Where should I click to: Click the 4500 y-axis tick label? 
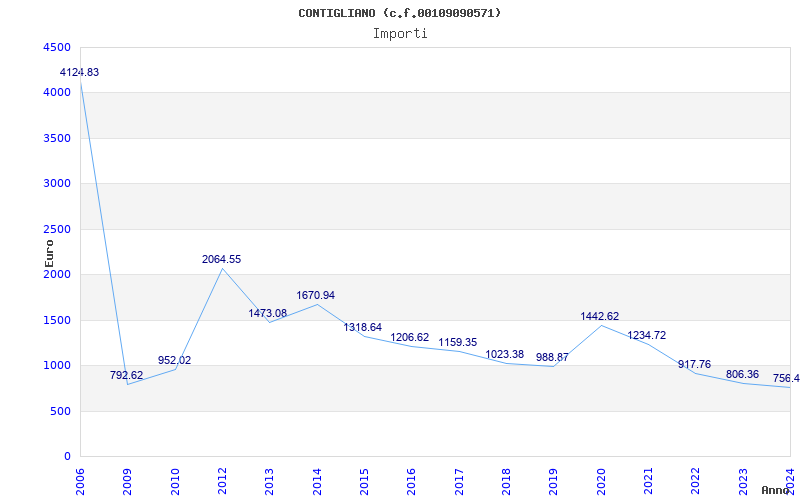58,47
